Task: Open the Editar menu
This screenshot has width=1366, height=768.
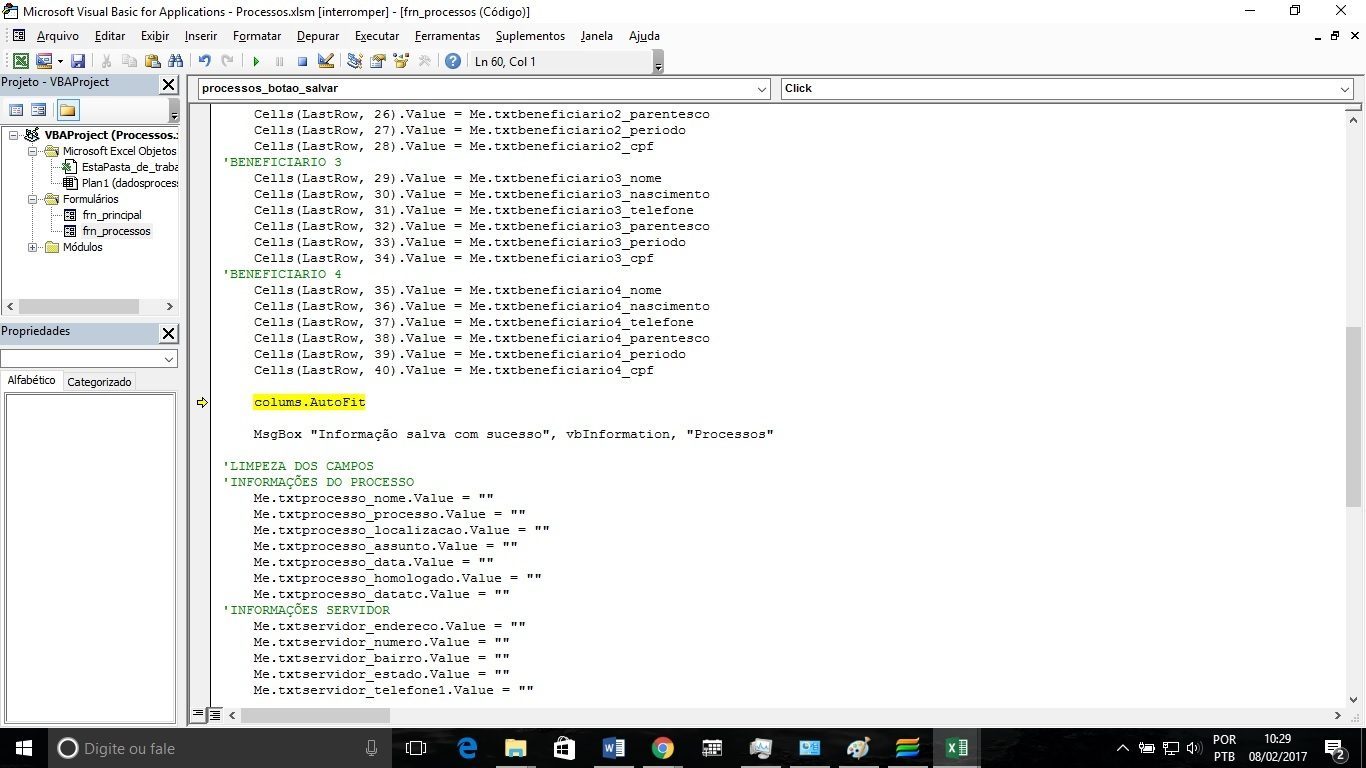Action: tap(110, 36)
